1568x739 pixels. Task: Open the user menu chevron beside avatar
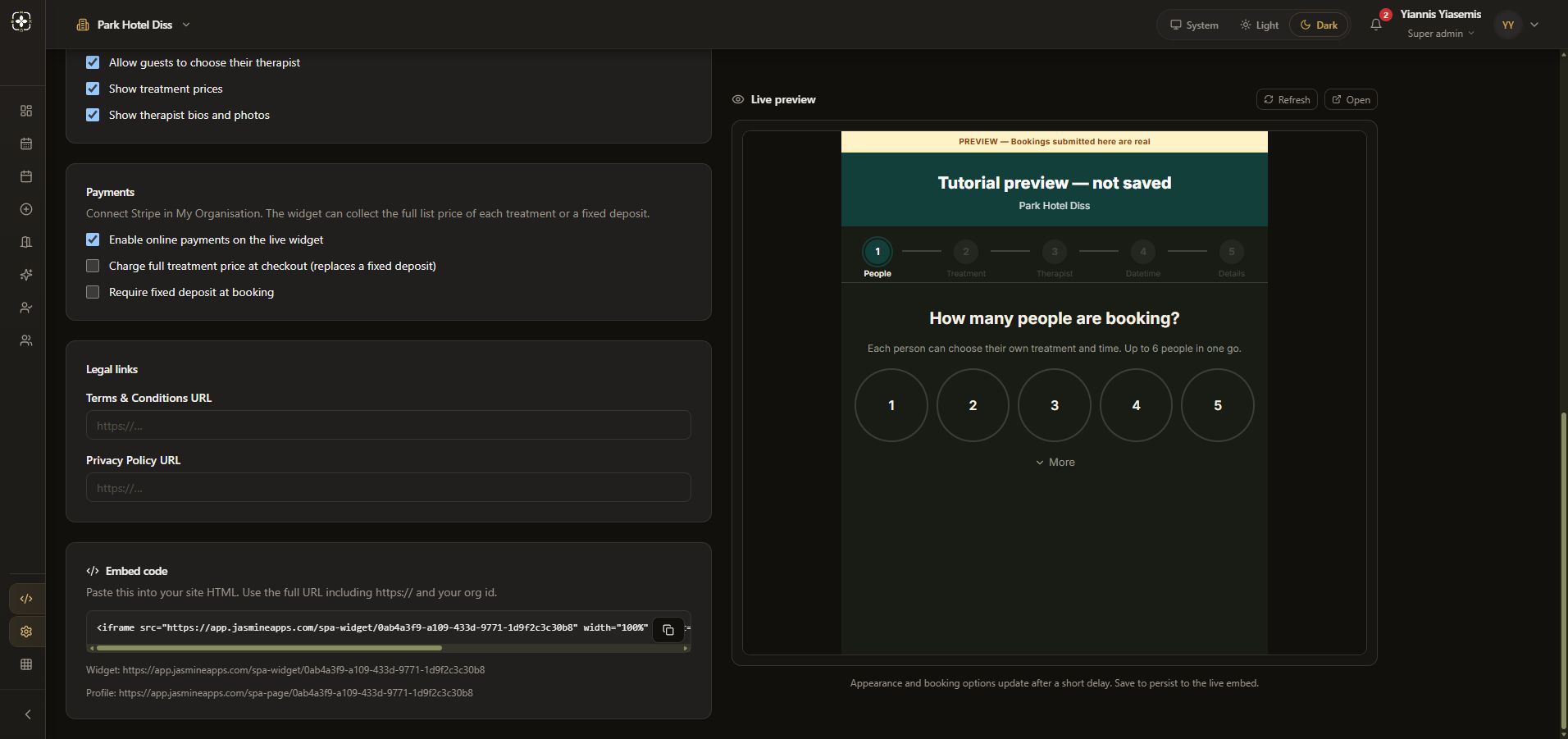coord(1534,25)
